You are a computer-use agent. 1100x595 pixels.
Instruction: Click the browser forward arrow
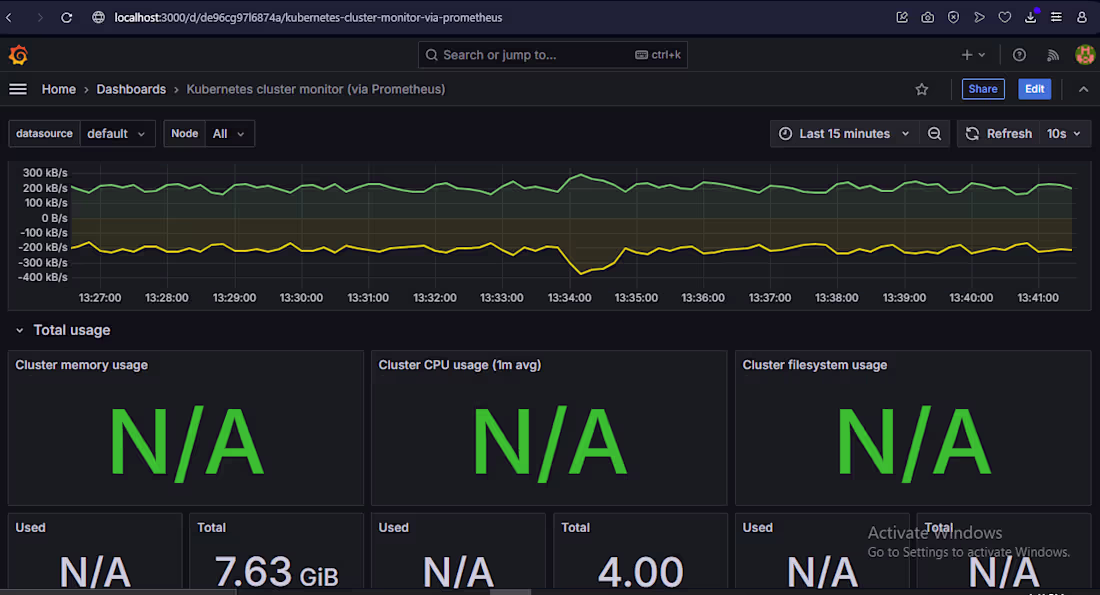pyautogui.click(x=39, y=18)
